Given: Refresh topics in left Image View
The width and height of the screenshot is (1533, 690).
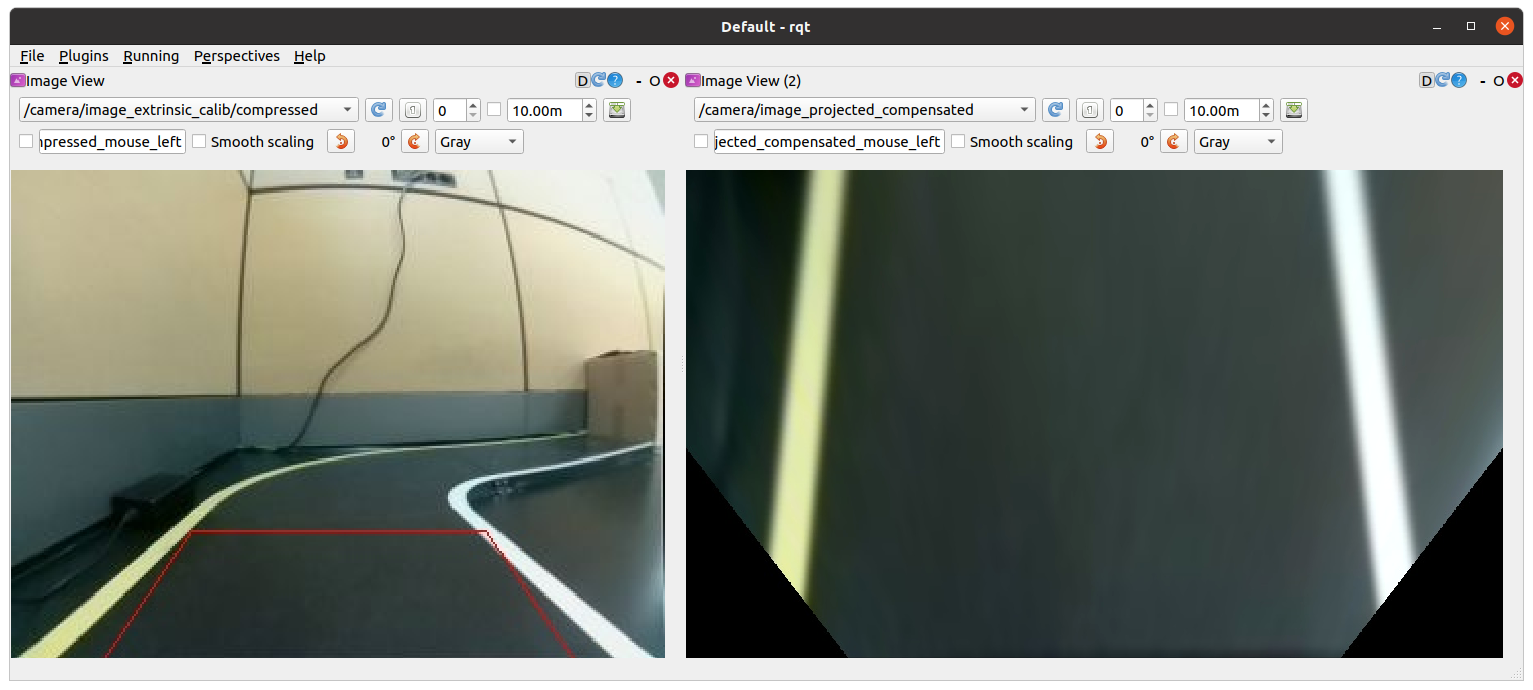Looking at the screenshot, I should click(378, 110).
